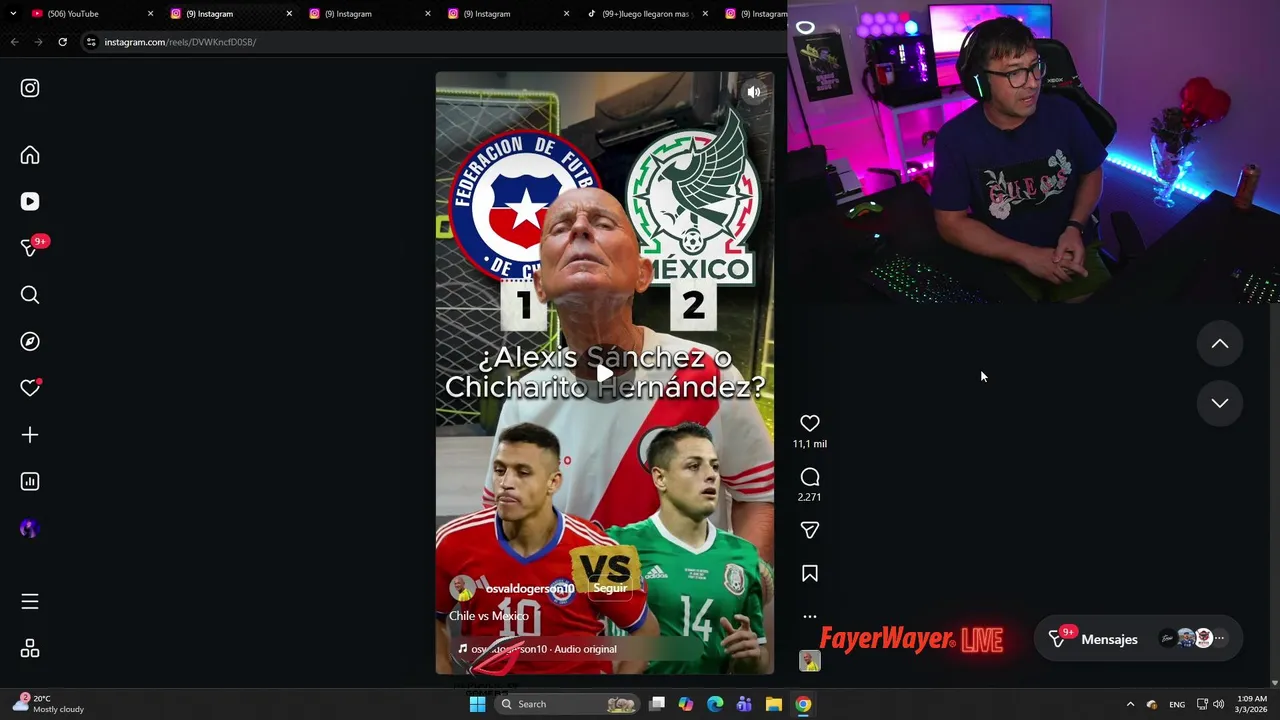Open Task View on taskbar
This screenshot has height=720, width=1280.
point(657,704)
